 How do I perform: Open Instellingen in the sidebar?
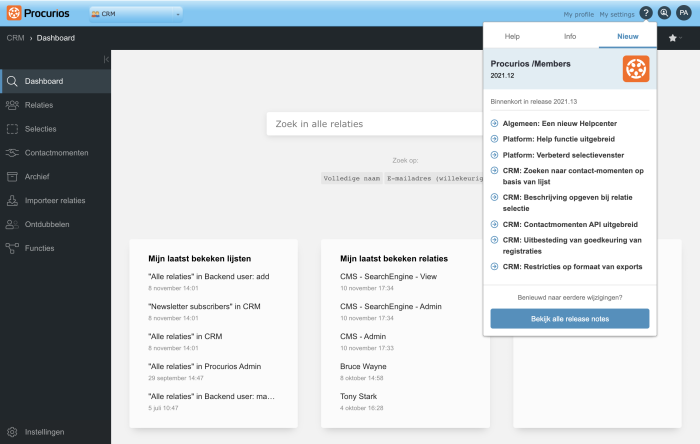55,432
